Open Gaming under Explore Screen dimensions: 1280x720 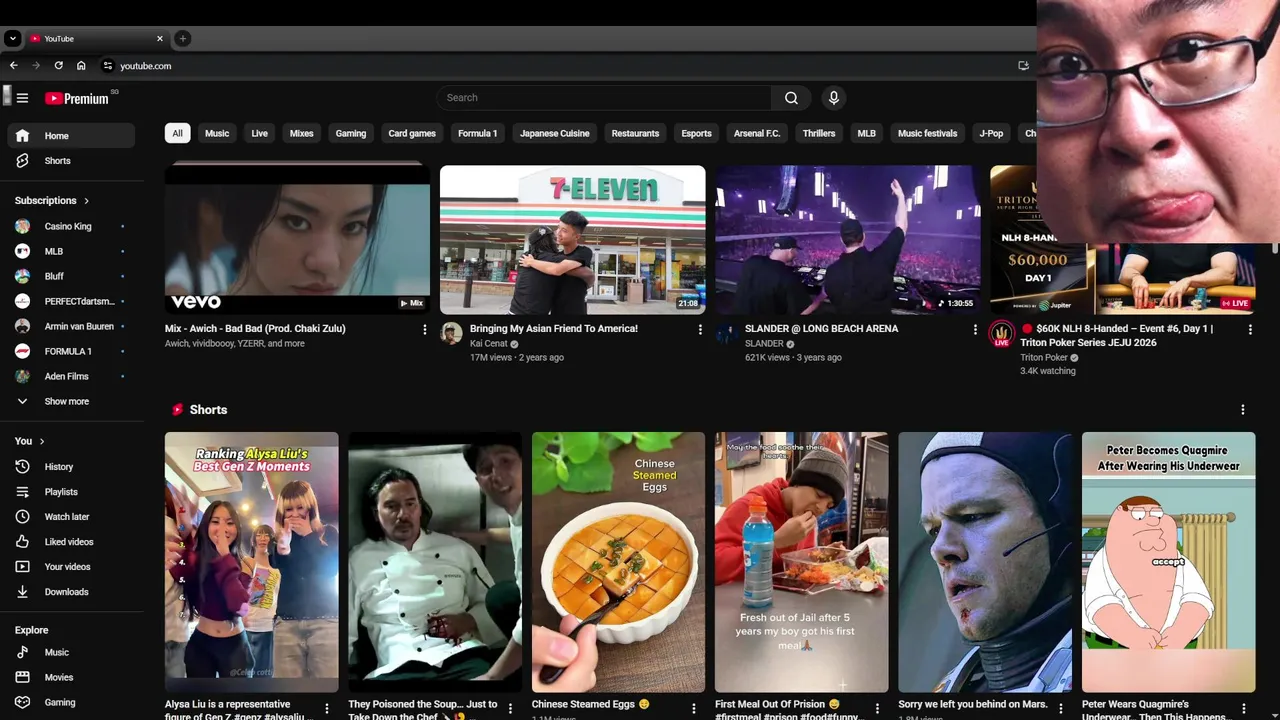click(x=70, y=702)
